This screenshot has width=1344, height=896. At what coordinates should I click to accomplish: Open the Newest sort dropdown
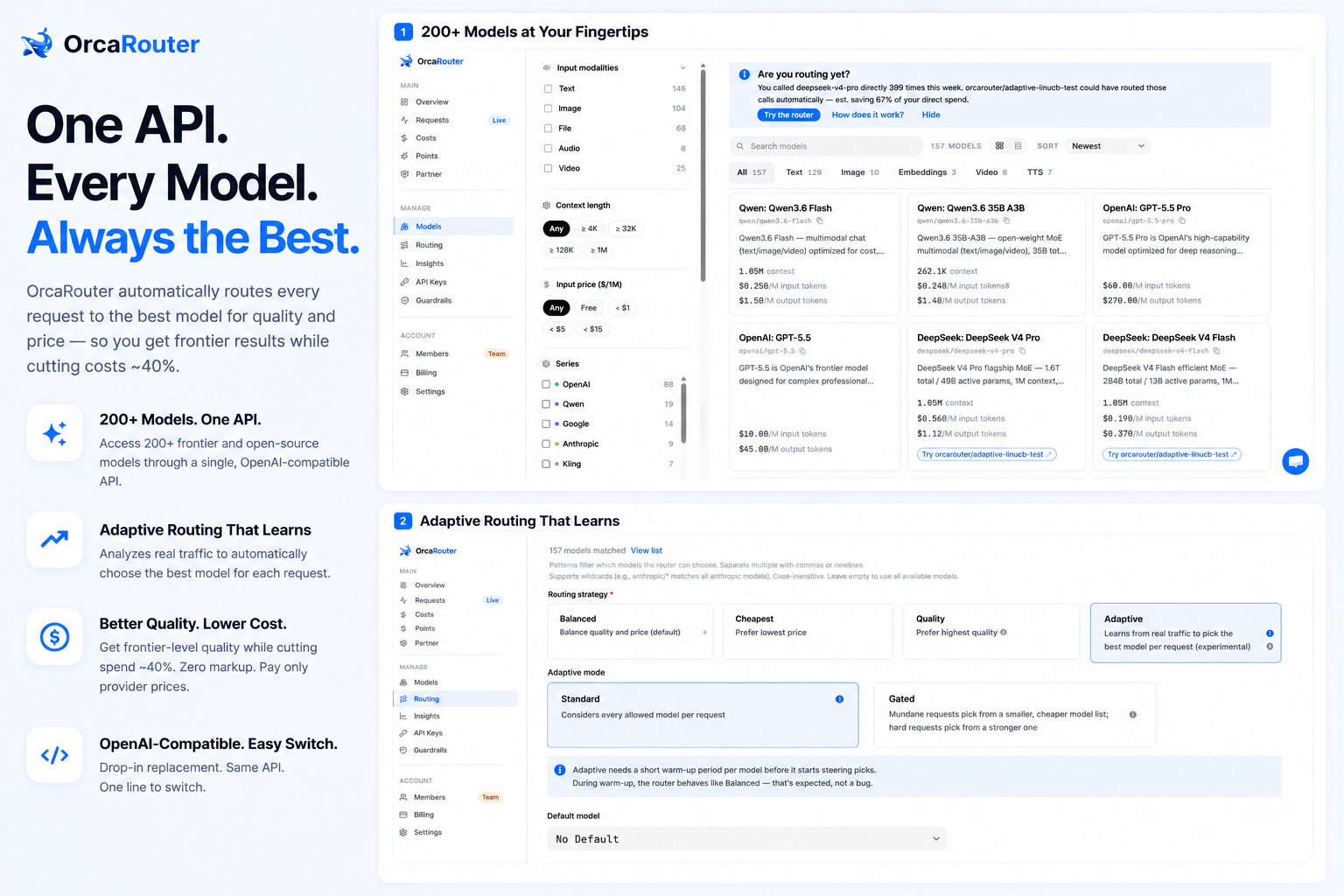point(1108,146)
